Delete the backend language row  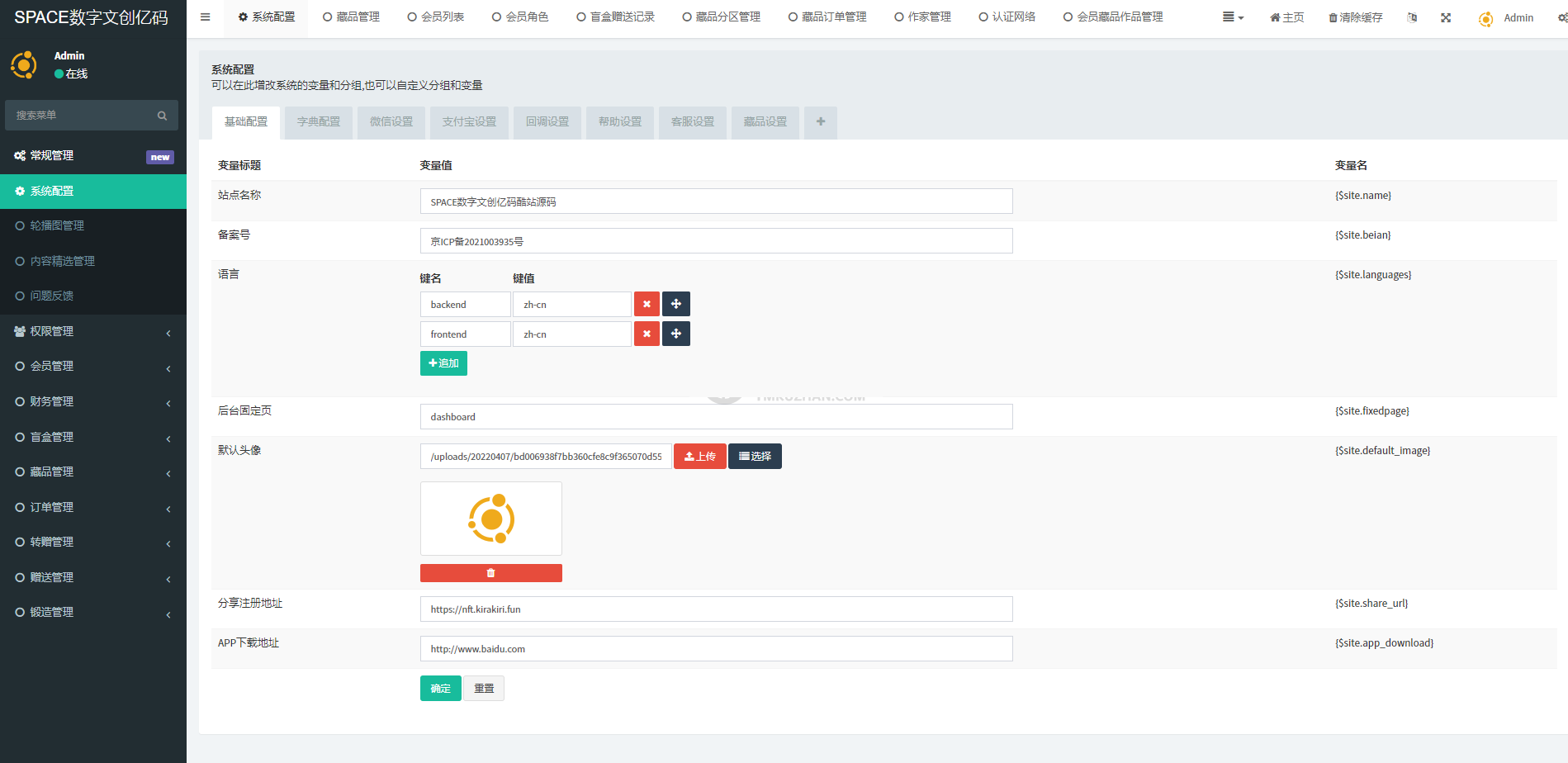(647, 305)
